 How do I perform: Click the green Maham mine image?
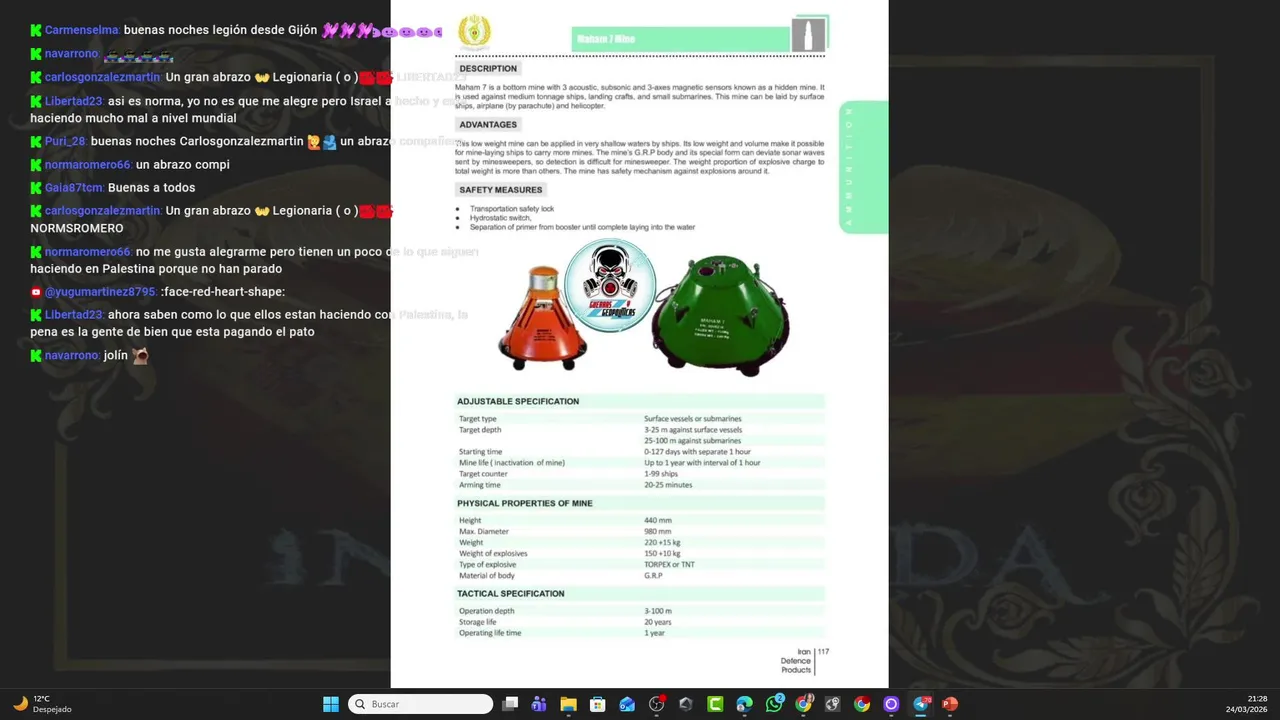[x=719, y=314]
